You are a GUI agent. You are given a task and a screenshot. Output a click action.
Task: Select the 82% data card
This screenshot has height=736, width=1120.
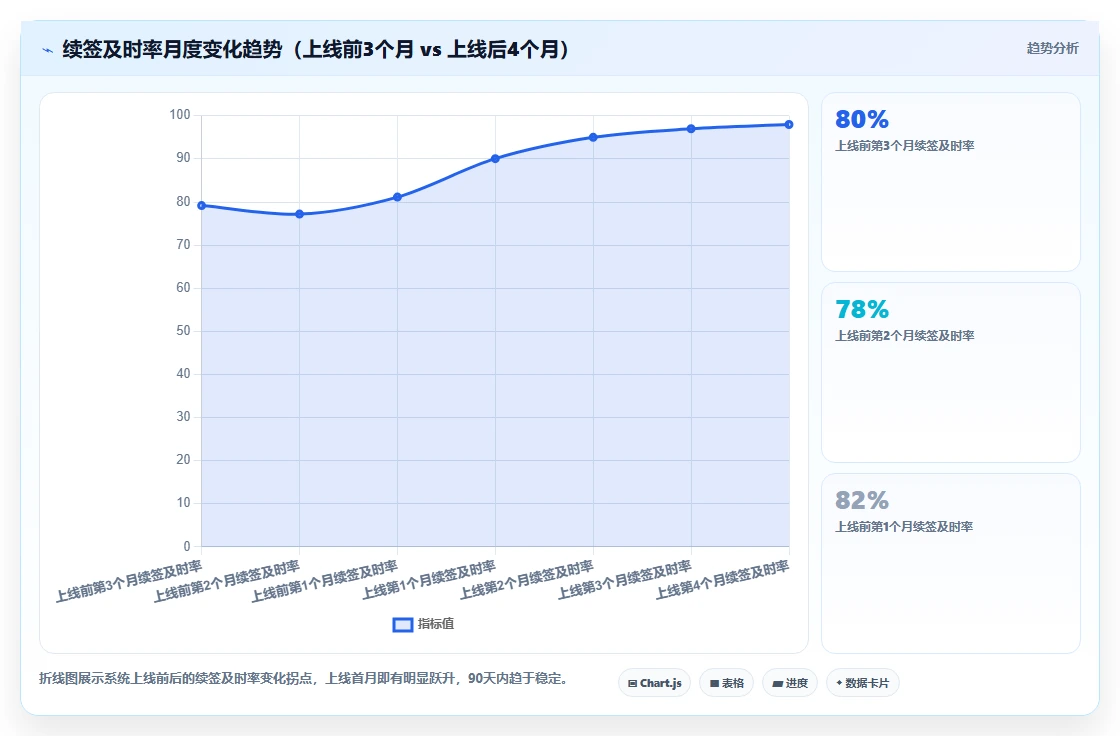(951, 563)
